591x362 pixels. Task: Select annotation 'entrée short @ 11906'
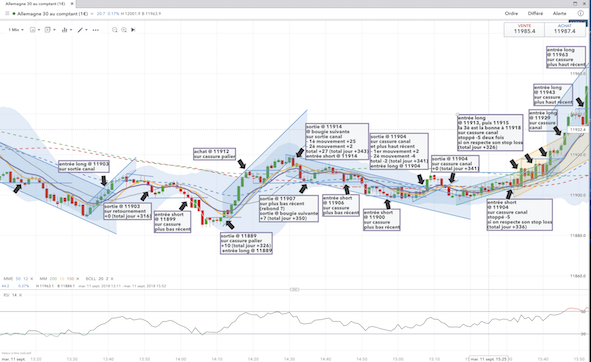341,205
